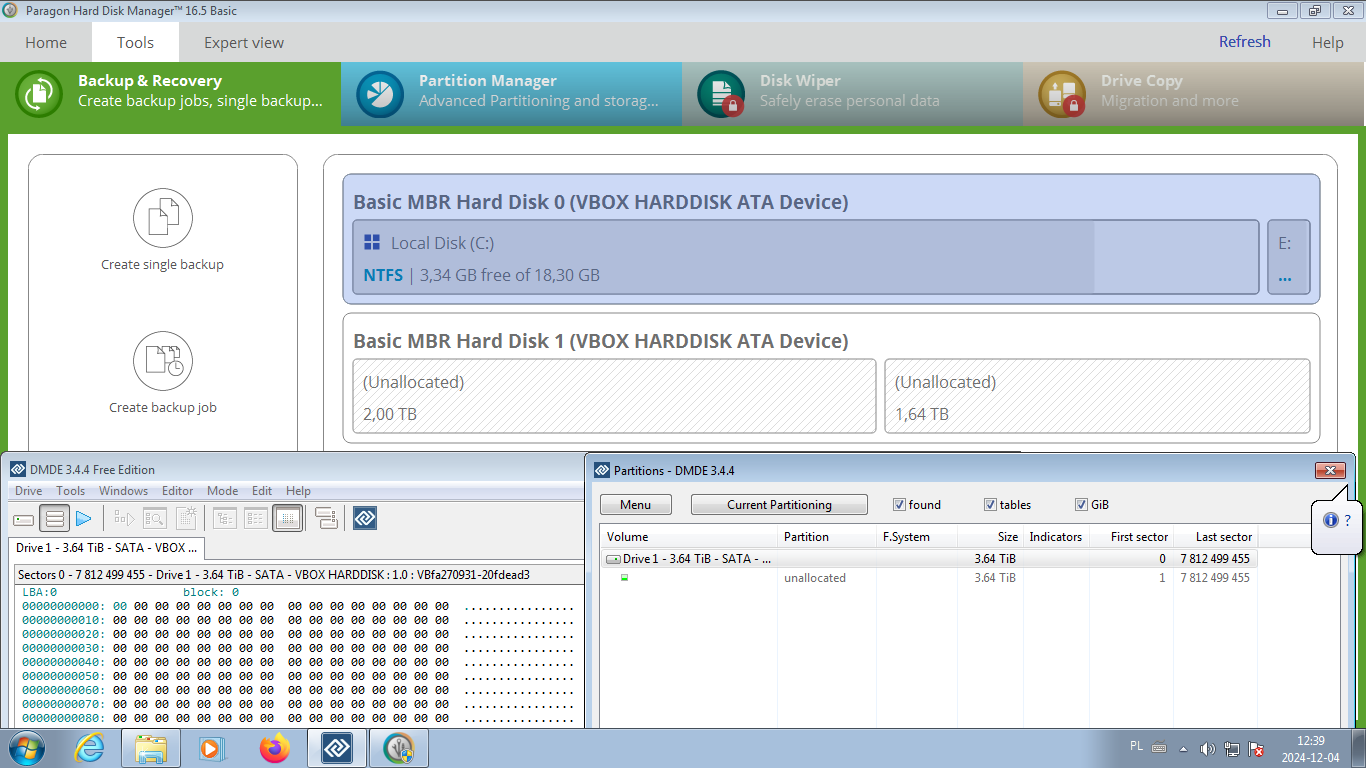Open the Mode menu in DMDE
The height and width of the screenshot is (768, 1366).
222,491
